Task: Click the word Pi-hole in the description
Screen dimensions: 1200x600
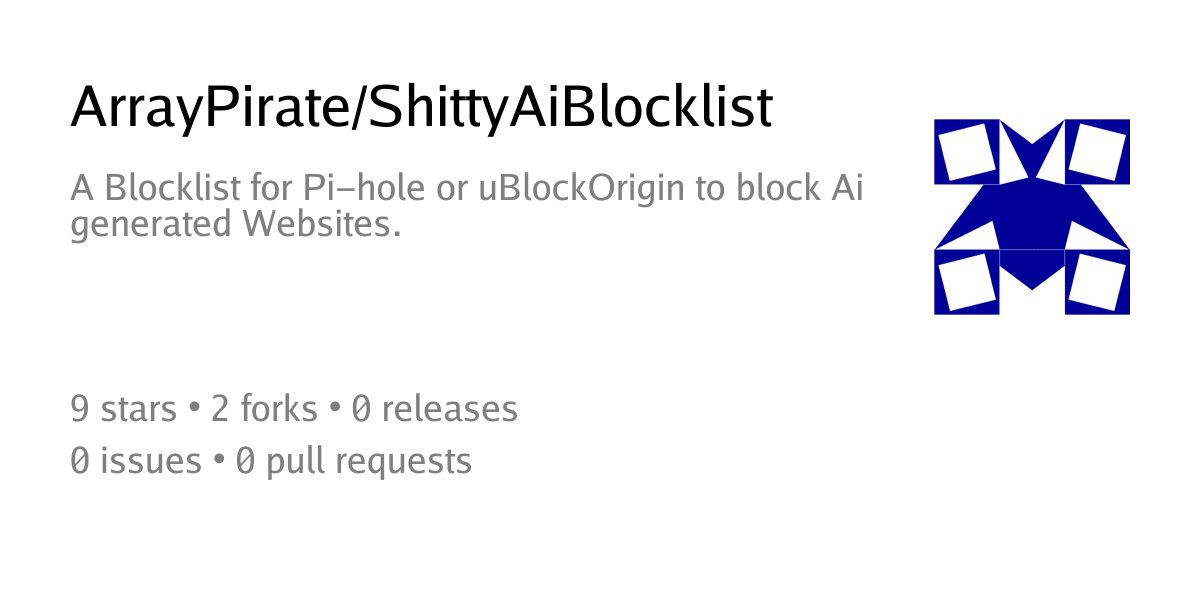Action: pos(368,188)
